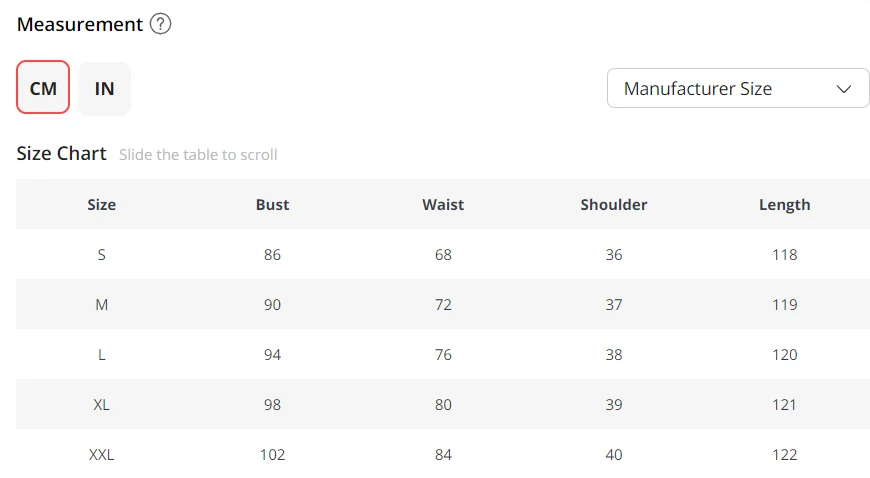Click waist value 76 for size L
Screen dimensions: 870x478
[x=443, y=354]
